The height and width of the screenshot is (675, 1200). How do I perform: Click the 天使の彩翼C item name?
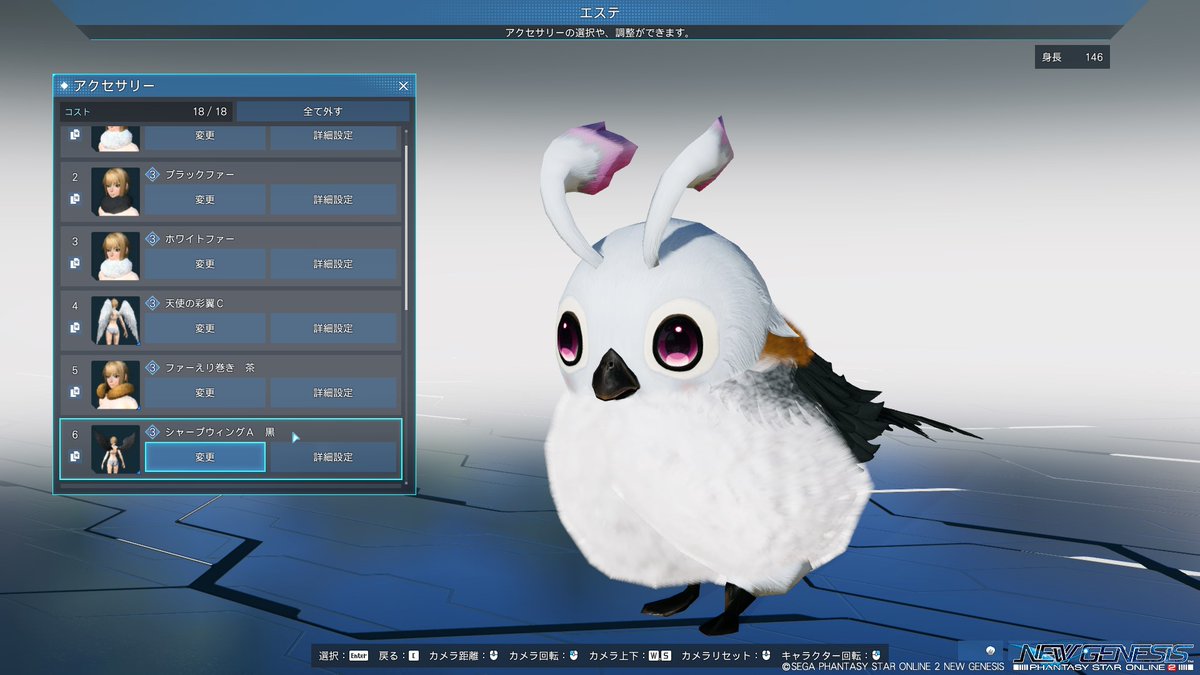click(x=194, y=303)
